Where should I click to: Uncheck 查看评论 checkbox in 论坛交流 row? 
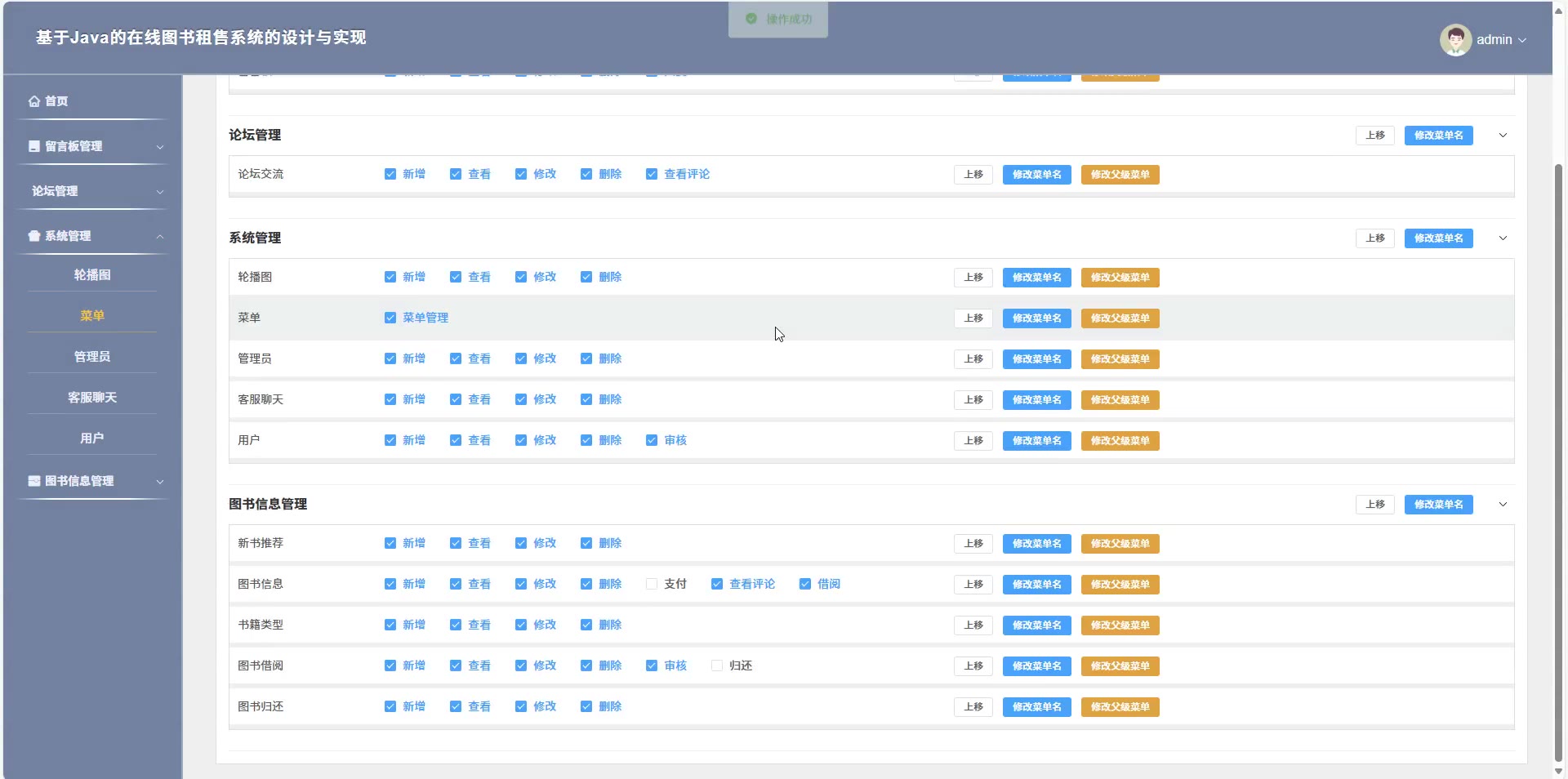tap(652, 174)
